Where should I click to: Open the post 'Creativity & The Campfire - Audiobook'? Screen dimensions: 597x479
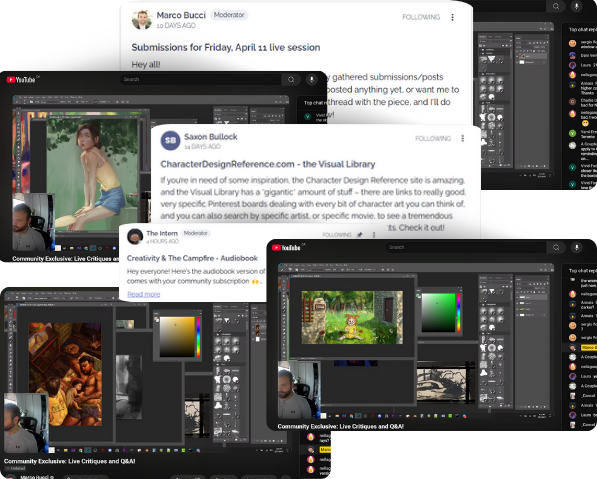click(192, 258)
